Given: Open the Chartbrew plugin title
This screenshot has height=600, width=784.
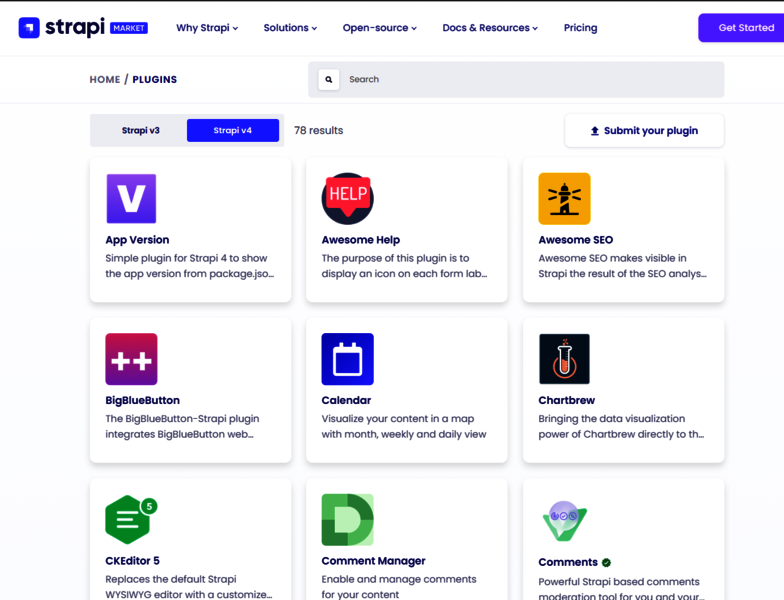Looking at the screenshot, I should click(x=566, y=400).
